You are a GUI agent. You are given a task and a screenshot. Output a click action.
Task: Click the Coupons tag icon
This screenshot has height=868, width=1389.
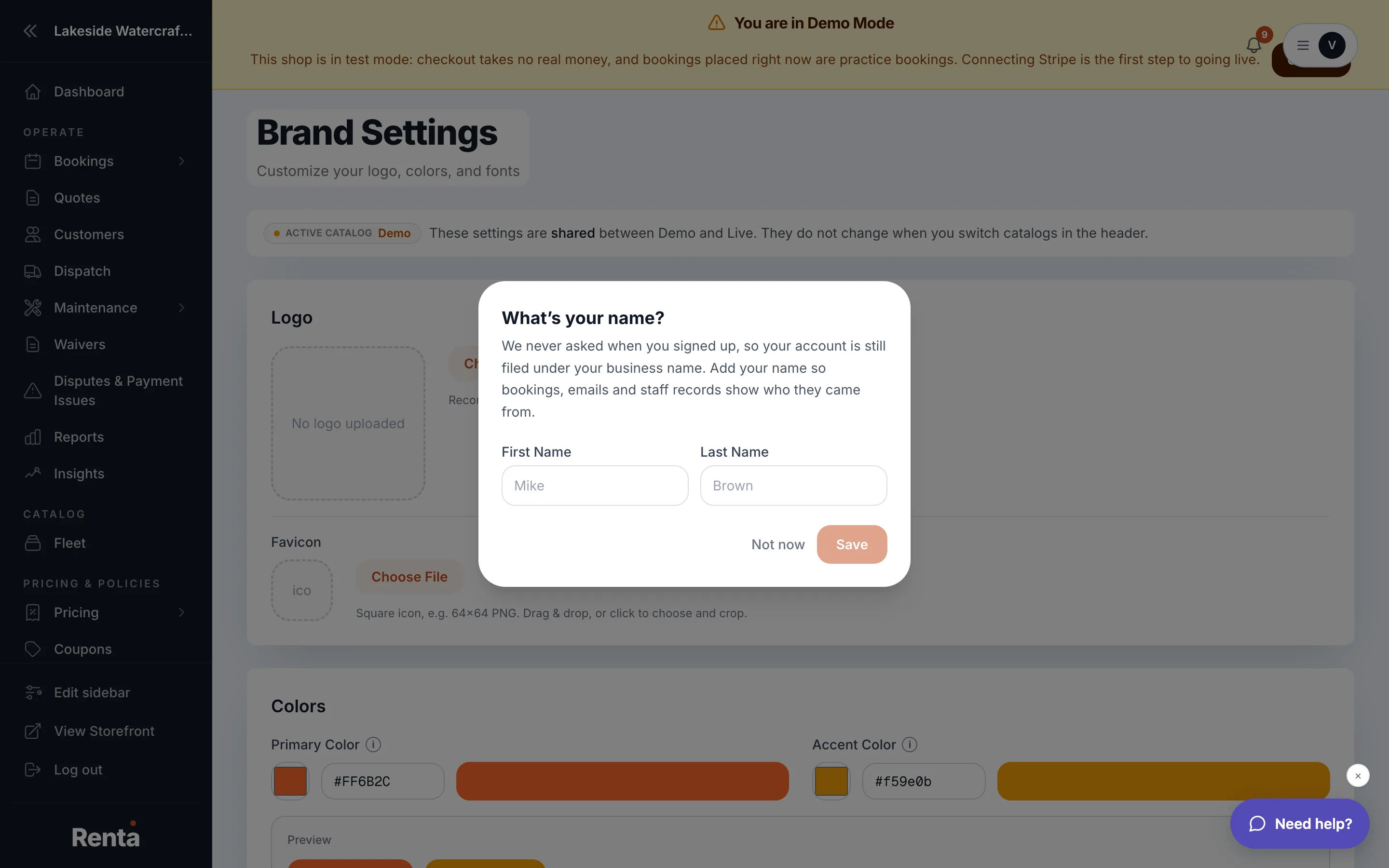click(33, 649)
